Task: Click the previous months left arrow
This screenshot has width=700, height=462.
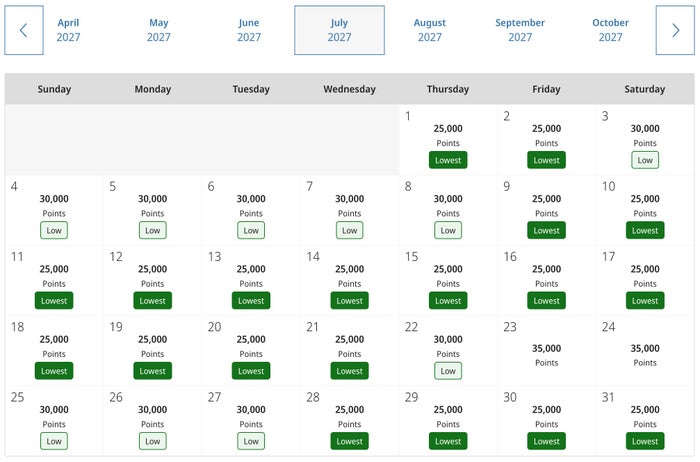Action: pos(24,30)
